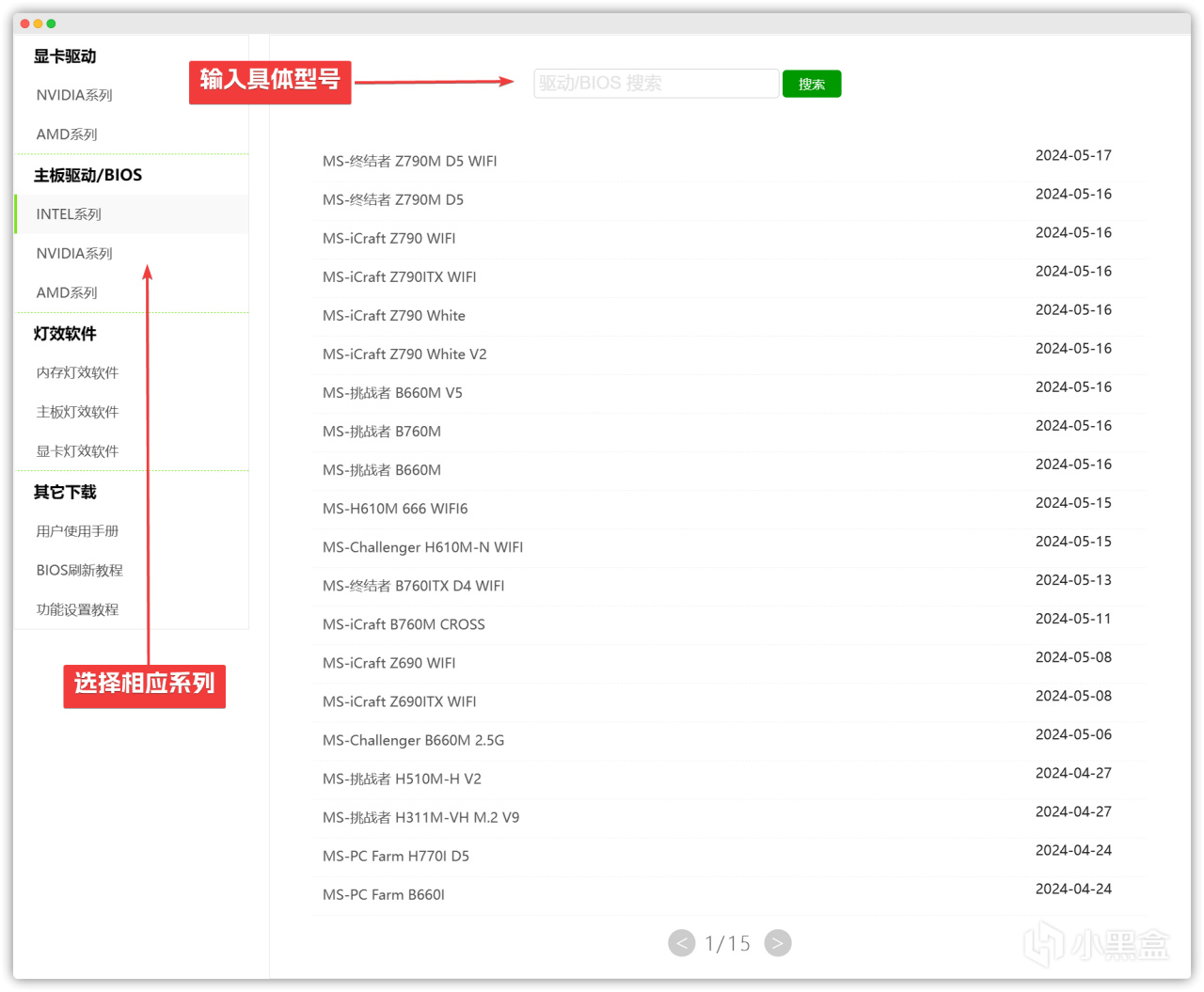Image resolution: width=1204 pixels, height=992 pixels.
Task: Click the 其它下载 section heading
Action: click(65, 492)
